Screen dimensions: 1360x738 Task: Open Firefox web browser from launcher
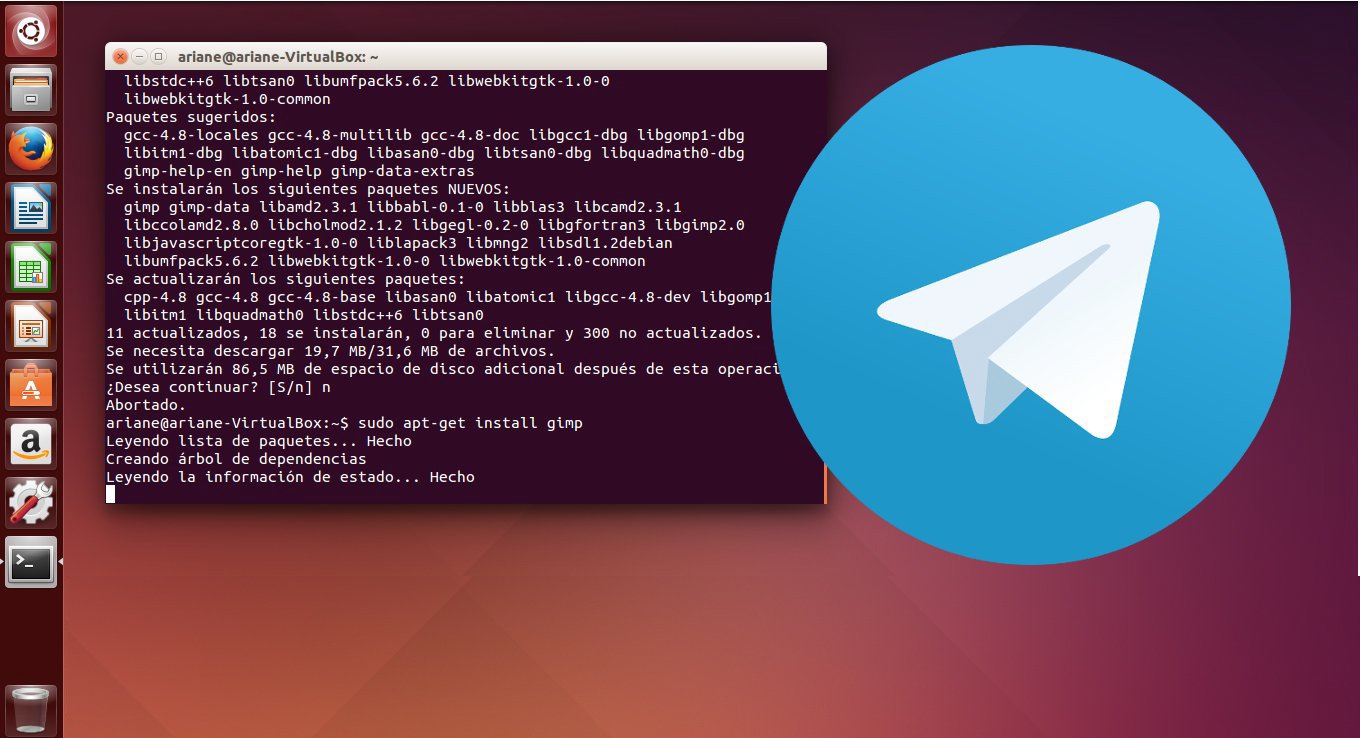[31, 149]
